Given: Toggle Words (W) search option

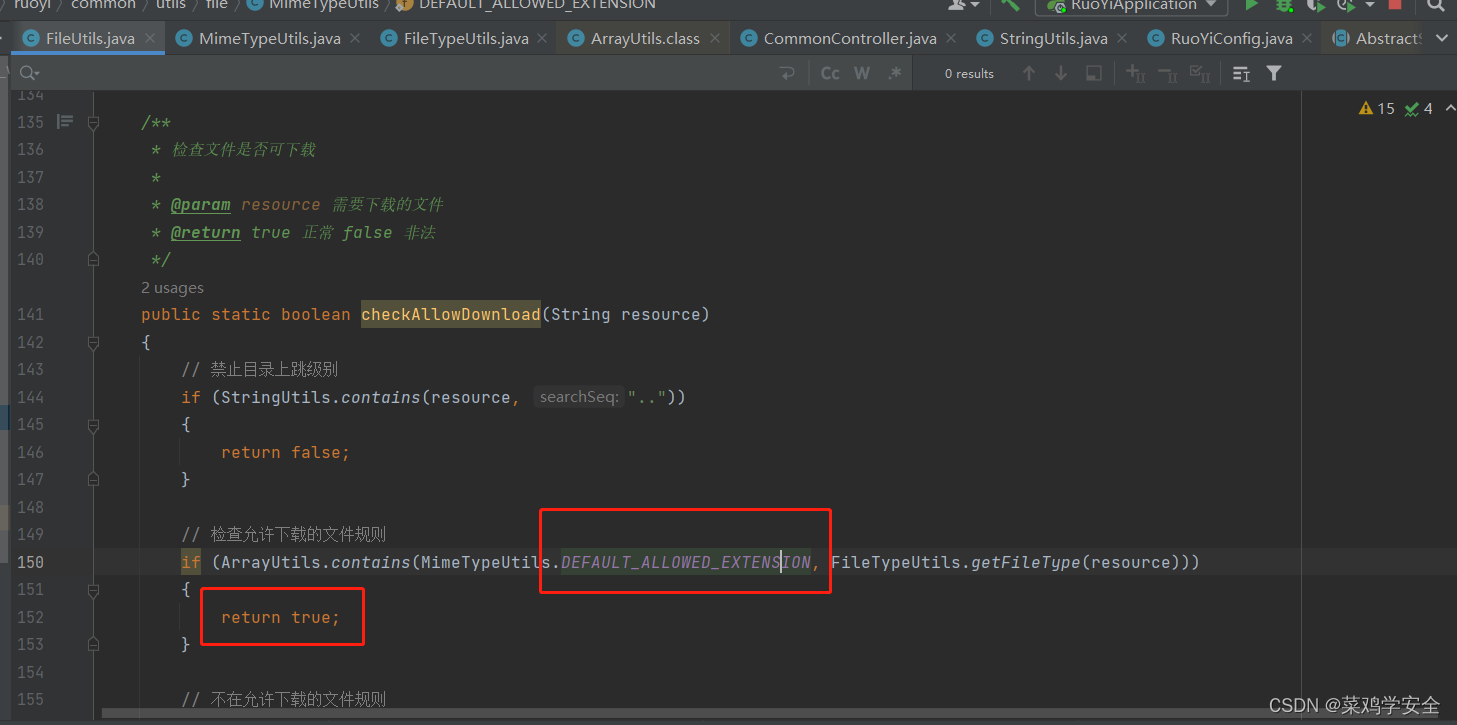Looking at the screenshot, I should tap(862, 73).
